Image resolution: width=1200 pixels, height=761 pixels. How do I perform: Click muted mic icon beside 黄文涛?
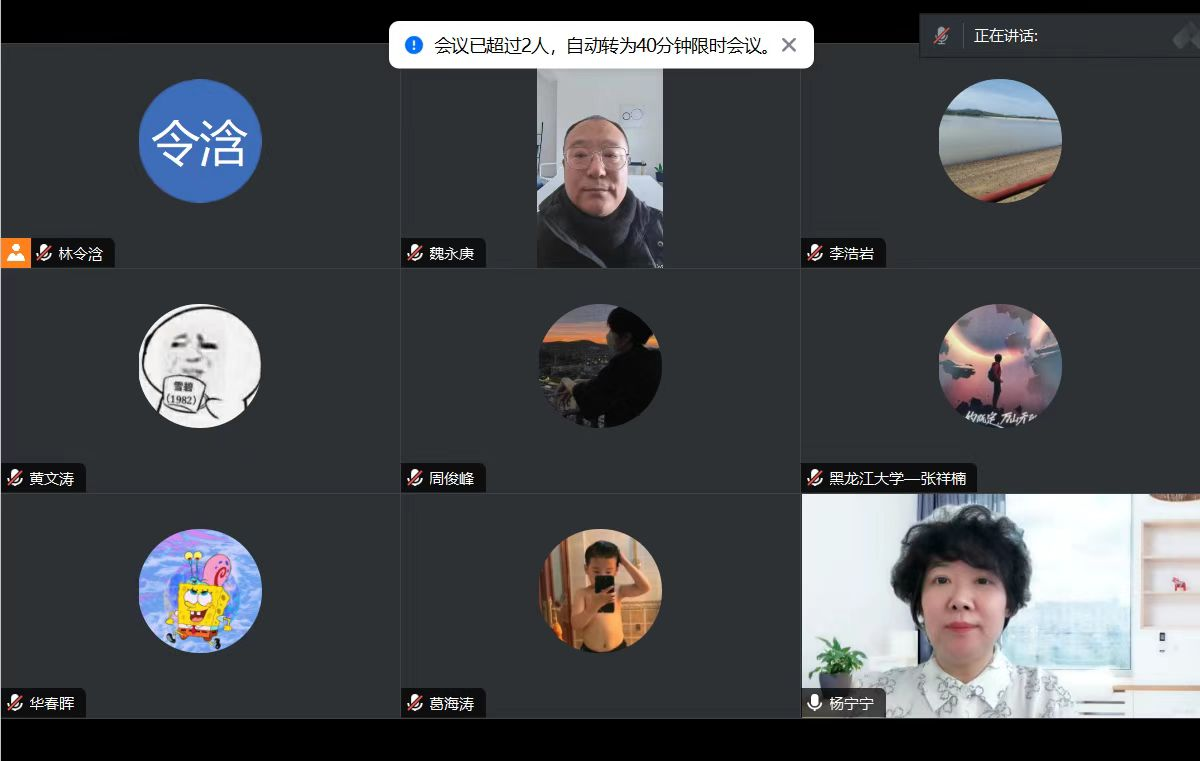[15, 478]
